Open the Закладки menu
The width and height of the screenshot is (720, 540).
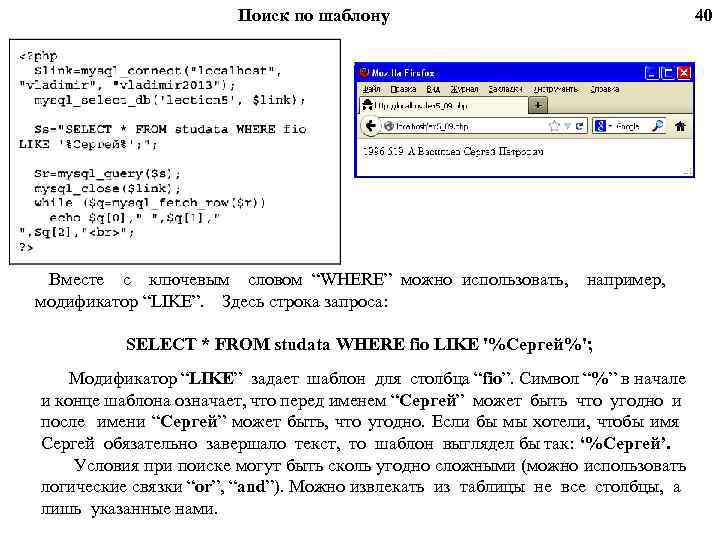tap(506, 89)
